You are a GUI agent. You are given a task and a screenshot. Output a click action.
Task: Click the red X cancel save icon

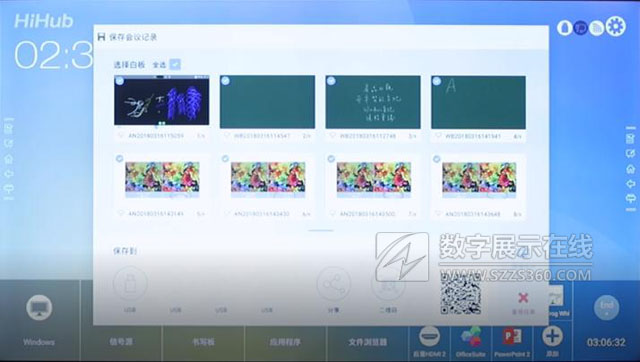(523, 298)
